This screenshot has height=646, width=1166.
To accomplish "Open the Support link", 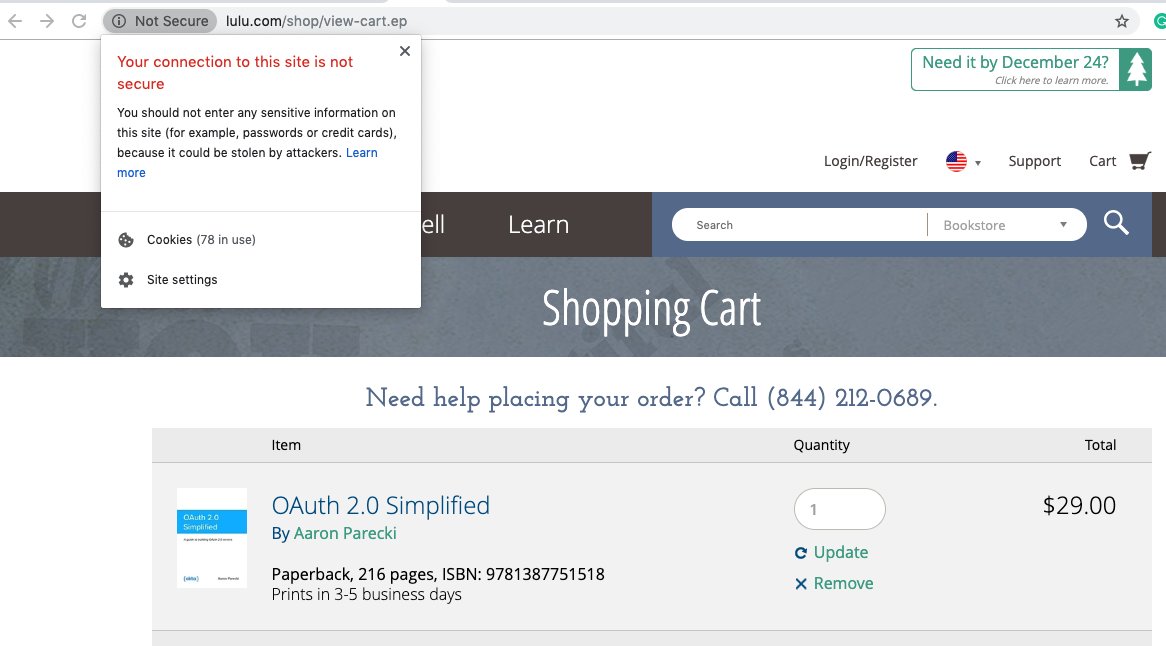I will [x=1034, y=161].
